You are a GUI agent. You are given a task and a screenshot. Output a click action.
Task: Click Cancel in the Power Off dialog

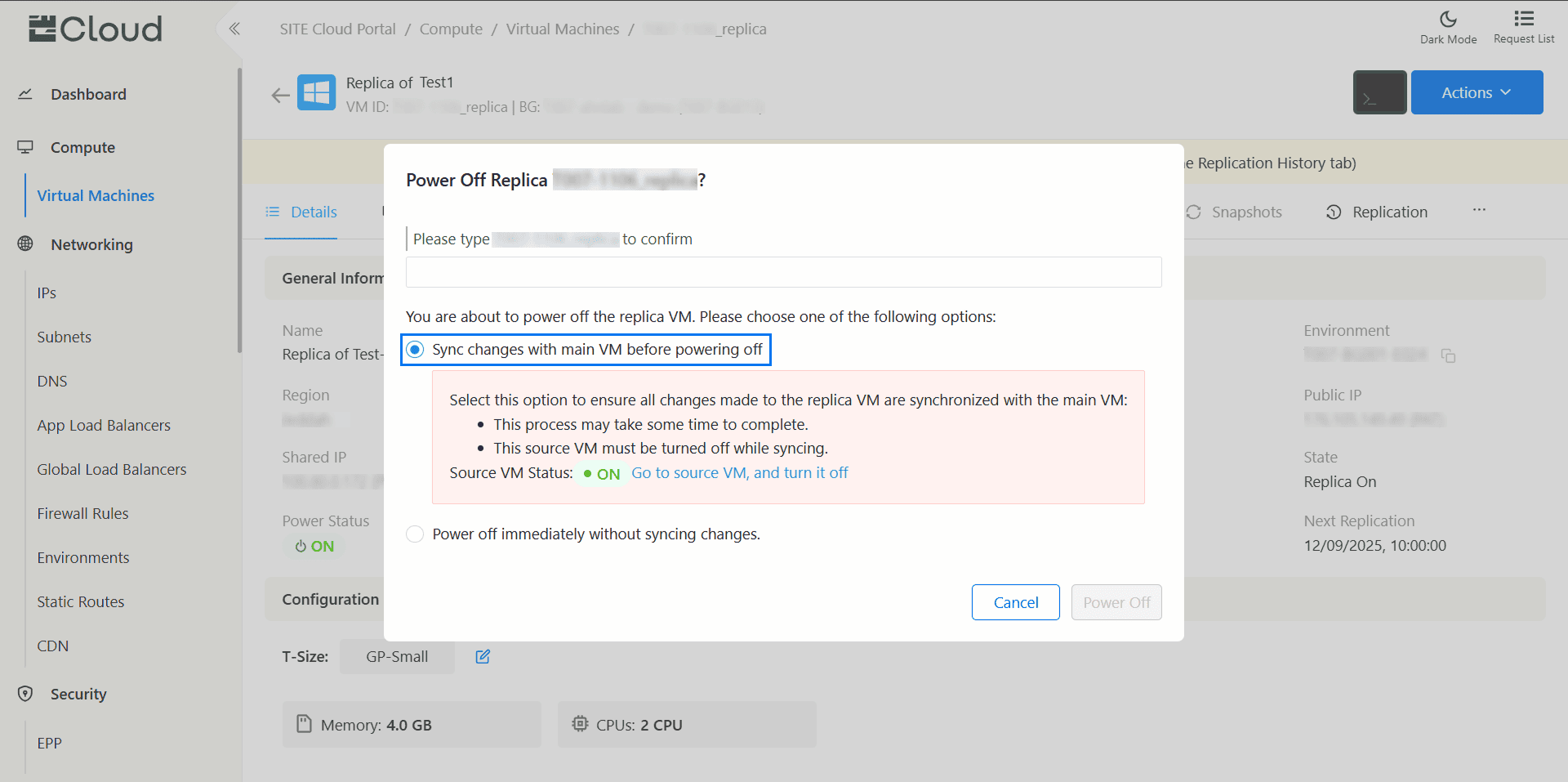1015,602
